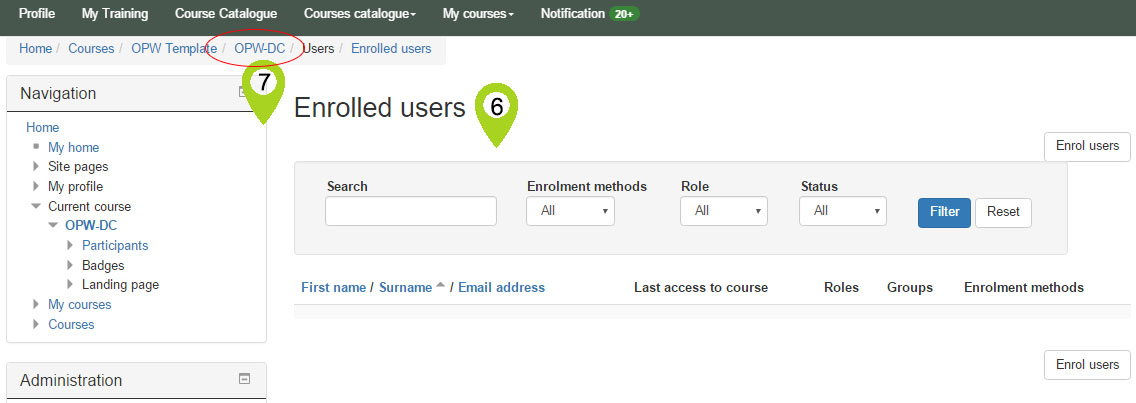This screenshot has height=403, width=1136.
Task: Collapse the Current course tree node
Action: click(36, 207)
